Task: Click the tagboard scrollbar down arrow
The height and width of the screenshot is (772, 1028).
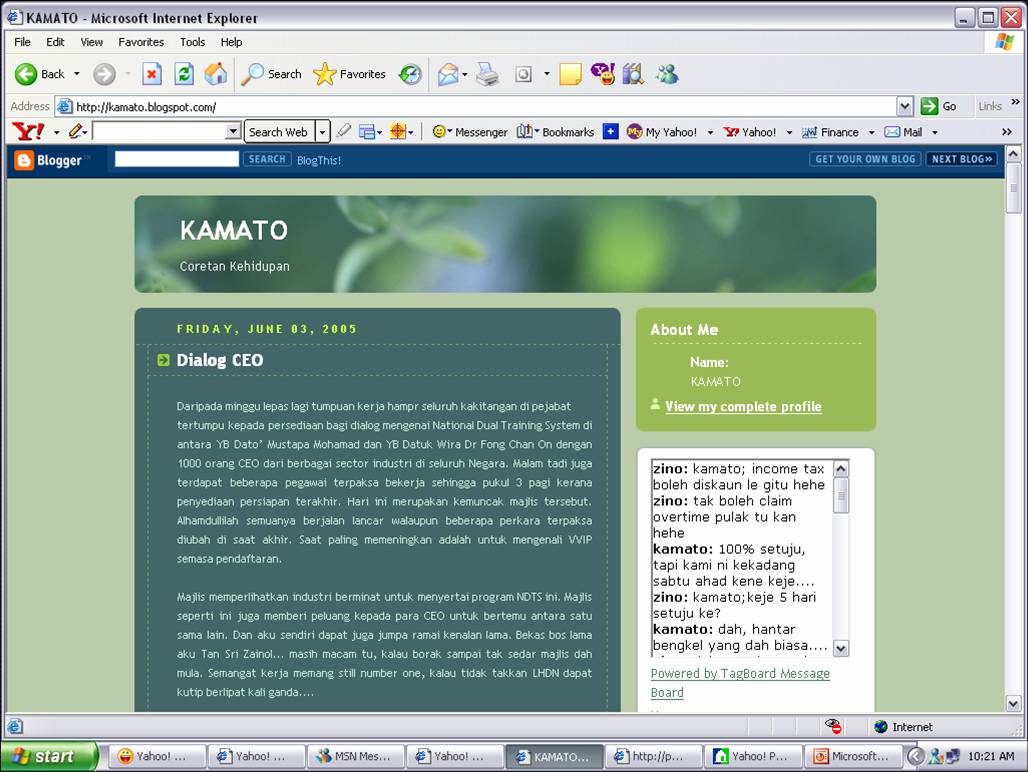Action: (840, 648)
